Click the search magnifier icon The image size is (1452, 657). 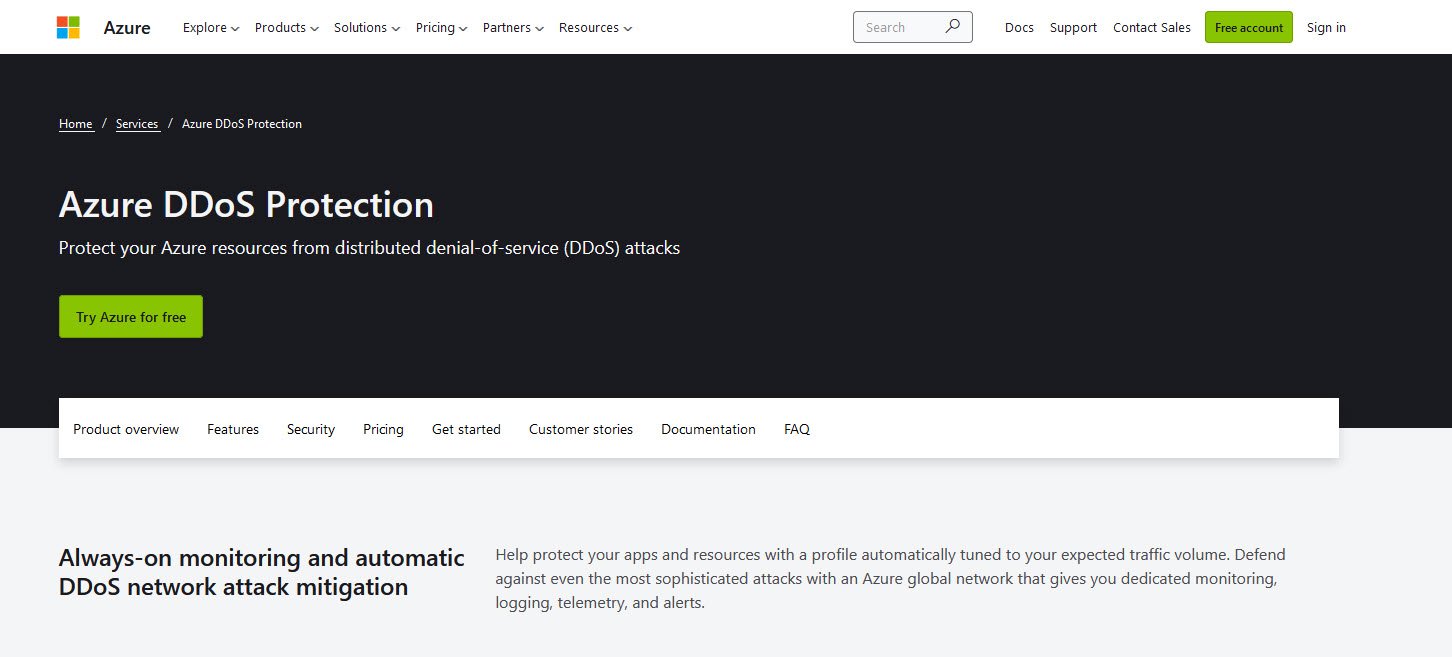(952, 27)
